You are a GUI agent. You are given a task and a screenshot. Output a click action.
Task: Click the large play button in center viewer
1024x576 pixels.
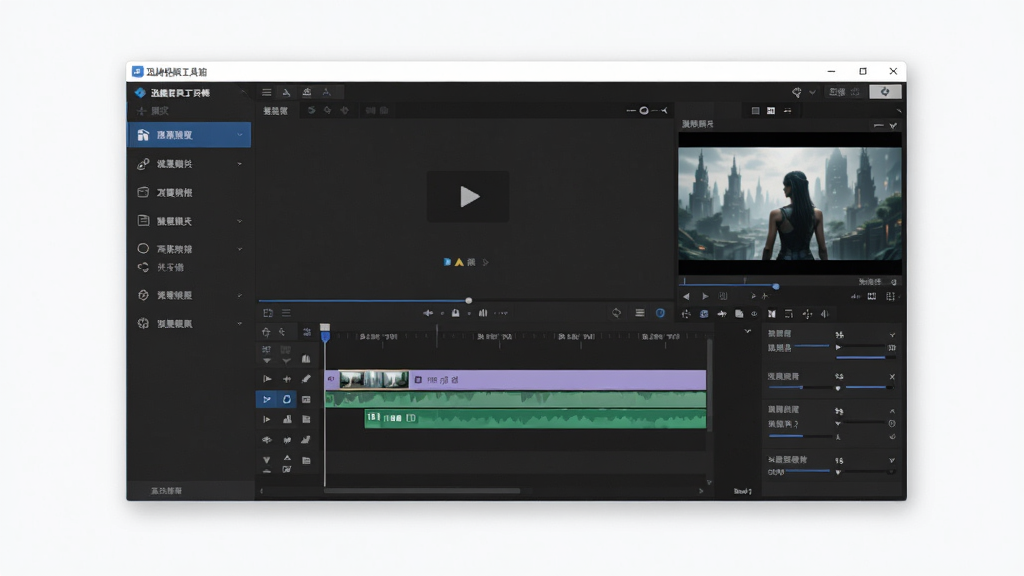pos(468,197)
